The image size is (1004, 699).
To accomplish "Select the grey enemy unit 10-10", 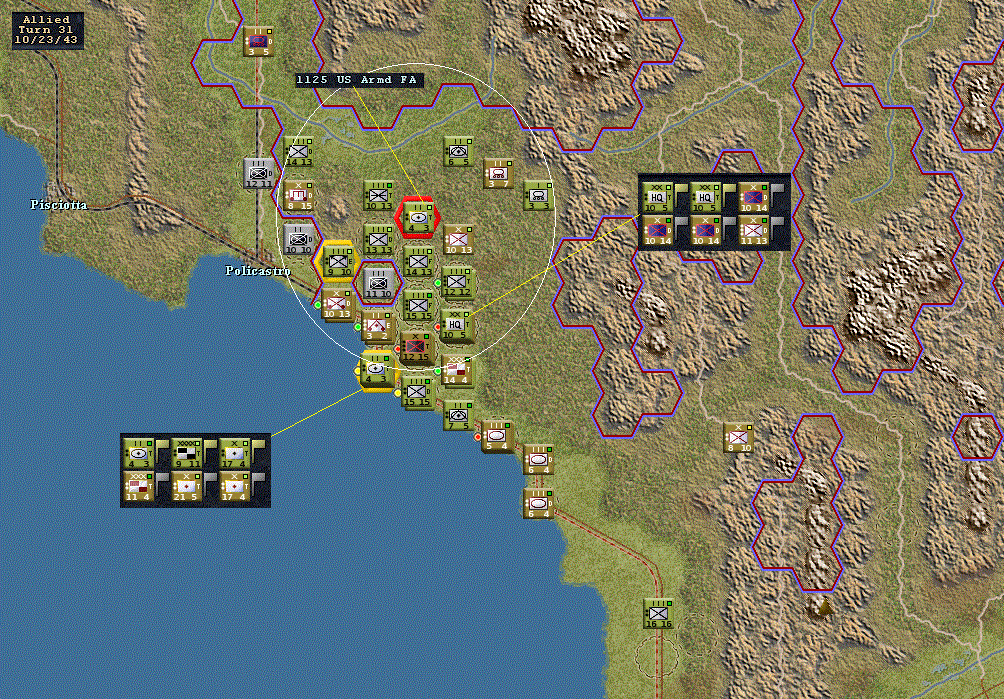I will coord(298,239).
